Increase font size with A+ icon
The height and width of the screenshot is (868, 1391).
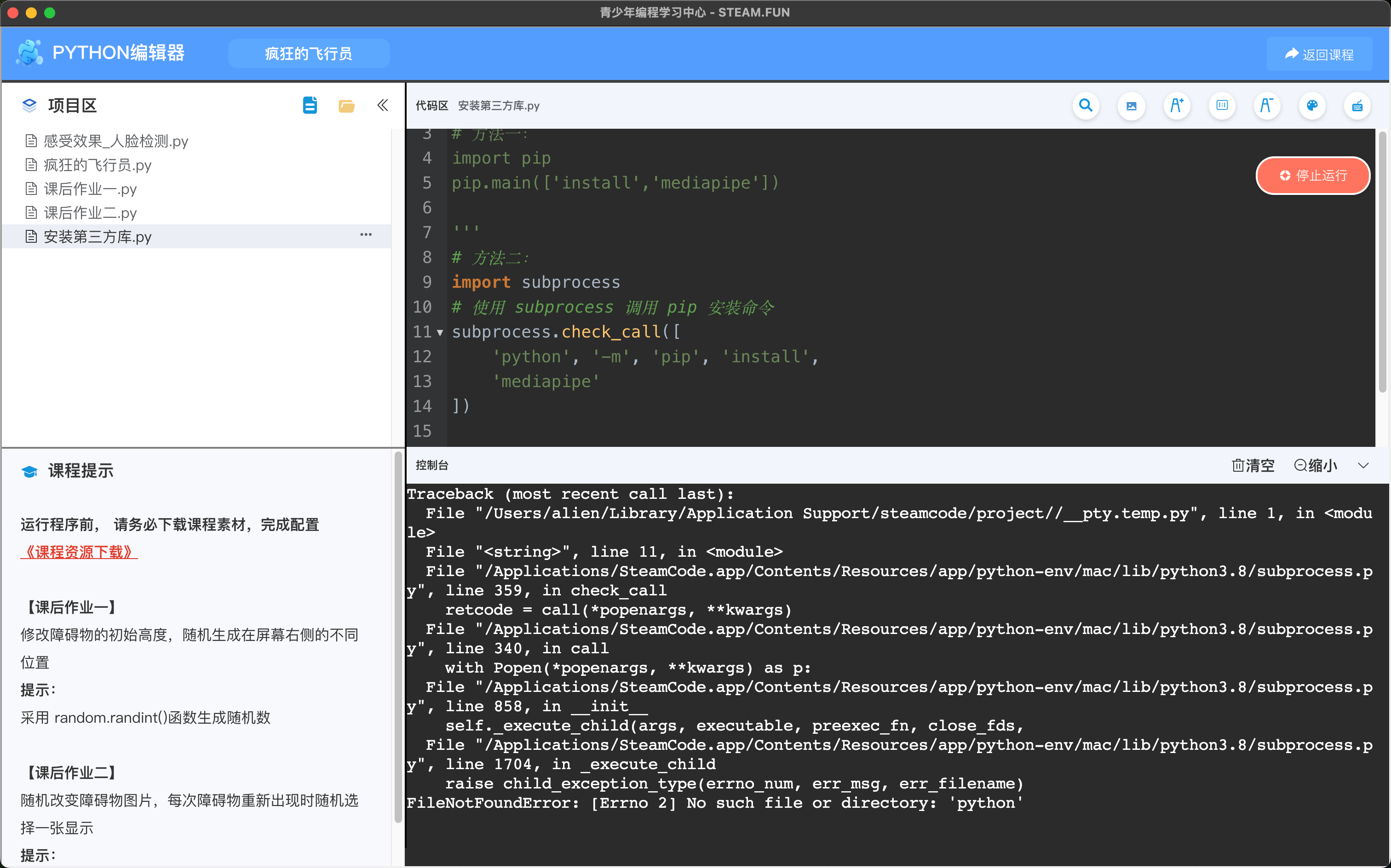pos(1176,106)
